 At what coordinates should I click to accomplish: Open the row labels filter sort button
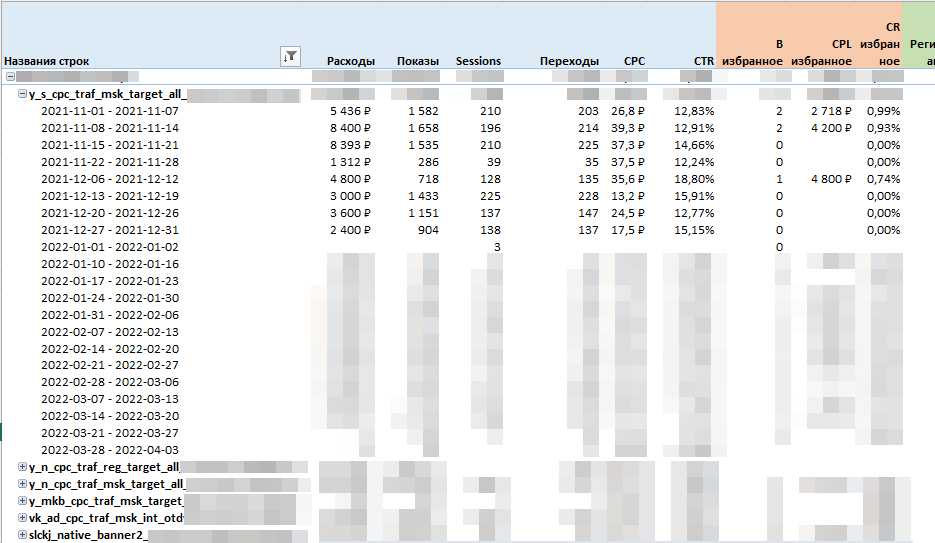pos(290,57)
